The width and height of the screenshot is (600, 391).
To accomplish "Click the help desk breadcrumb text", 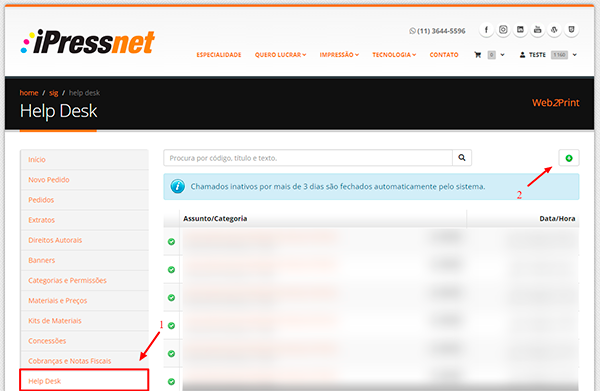I will [84, 93].
